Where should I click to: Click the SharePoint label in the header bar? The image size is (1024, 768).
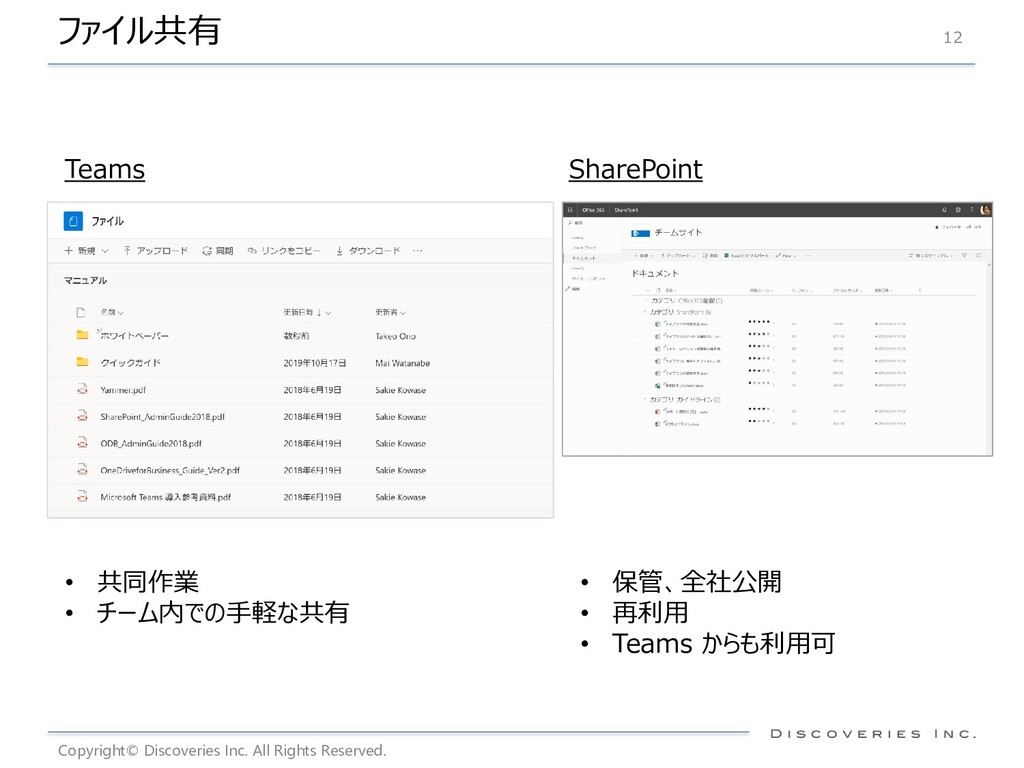(626, 210)
